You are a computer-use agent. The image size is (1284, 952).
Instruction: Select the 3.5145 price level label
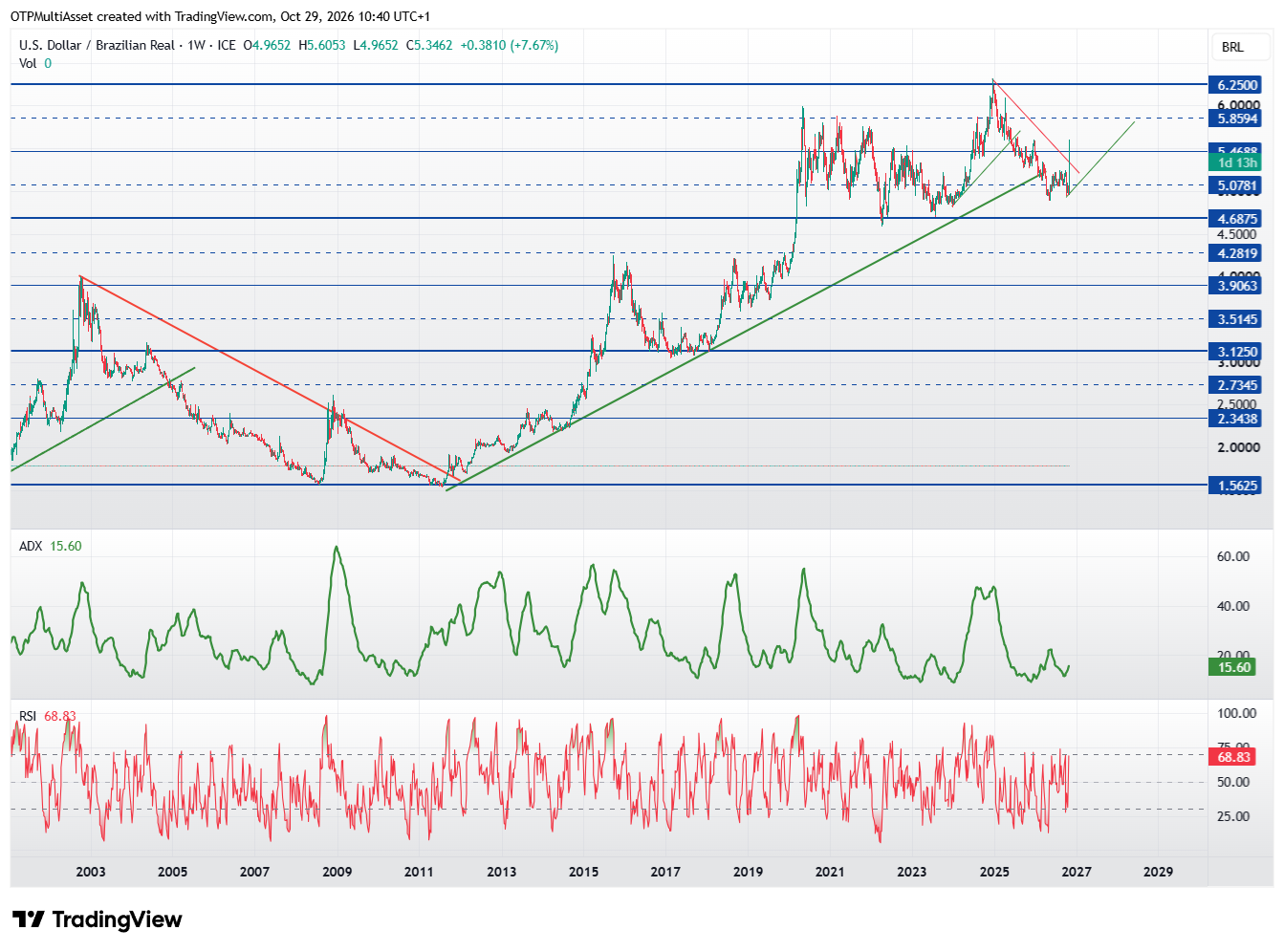(1235, 319)
